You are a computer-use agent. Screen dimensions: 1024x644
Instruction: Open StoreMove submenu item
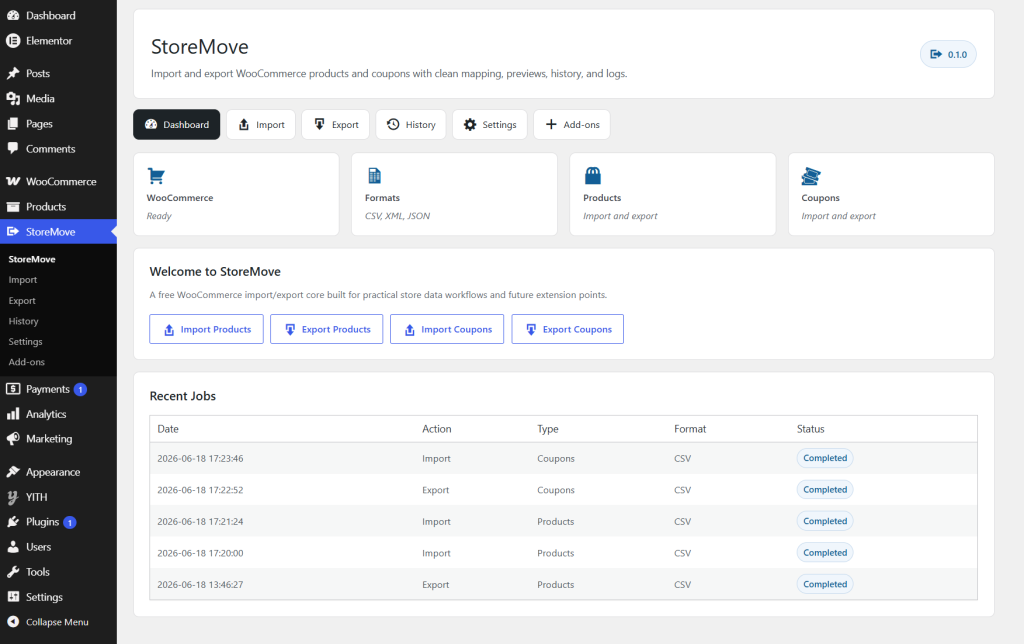32,259
